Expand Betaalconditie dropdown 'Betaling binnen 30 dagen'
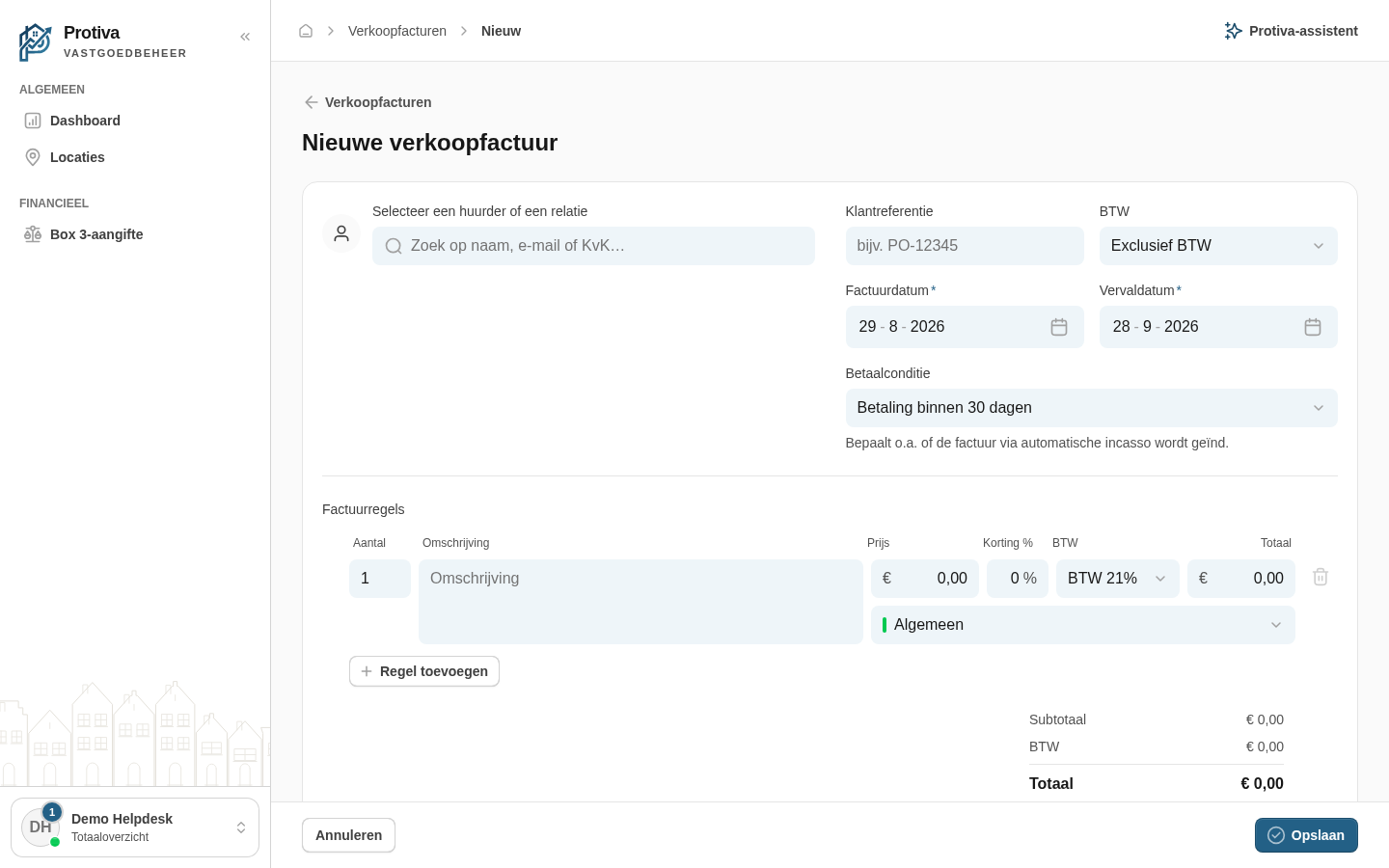Screen dimensions: 1389x868 click(x=1091, y=408)
